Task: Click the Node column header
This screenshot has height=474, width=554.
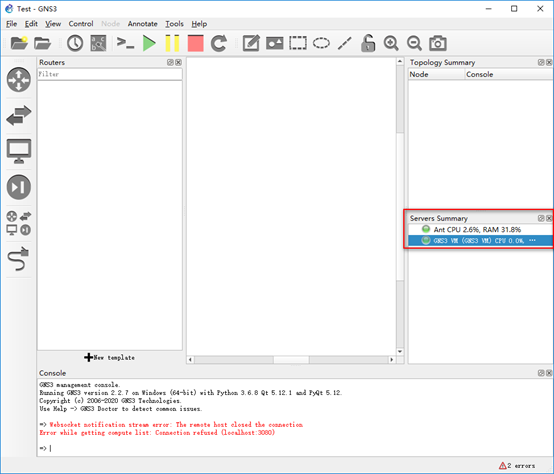Action: (436, 75)
